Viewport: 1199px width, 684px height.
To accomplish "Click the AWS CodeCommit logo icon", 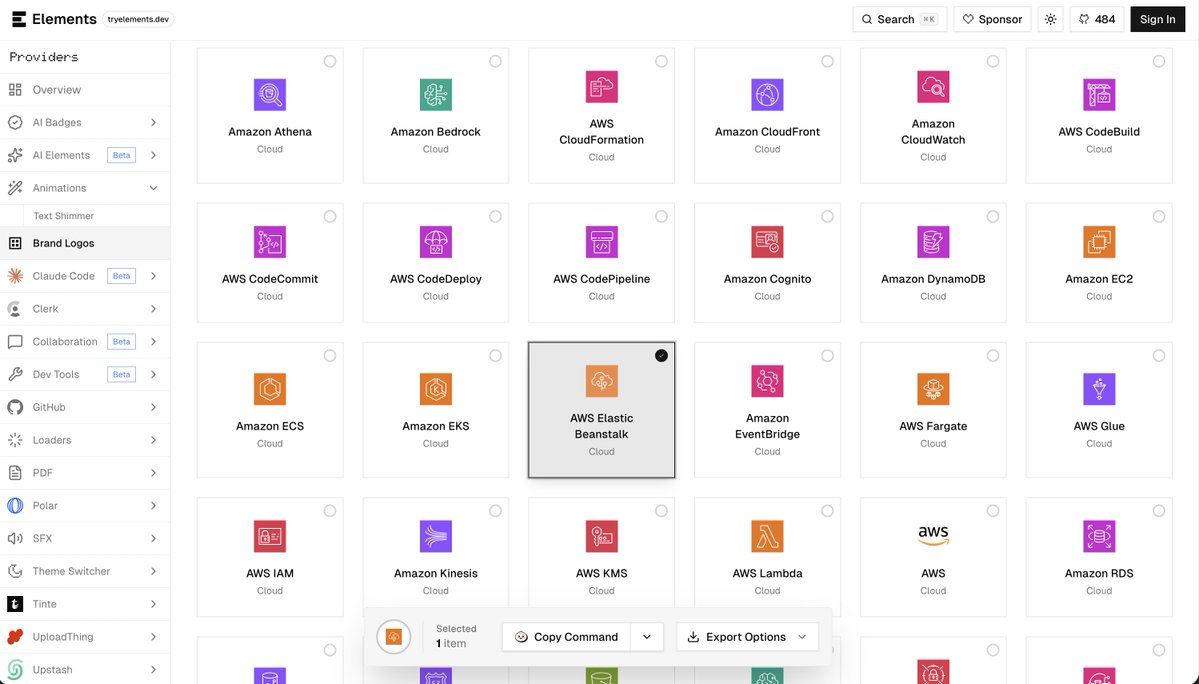I will coord(269,242).
